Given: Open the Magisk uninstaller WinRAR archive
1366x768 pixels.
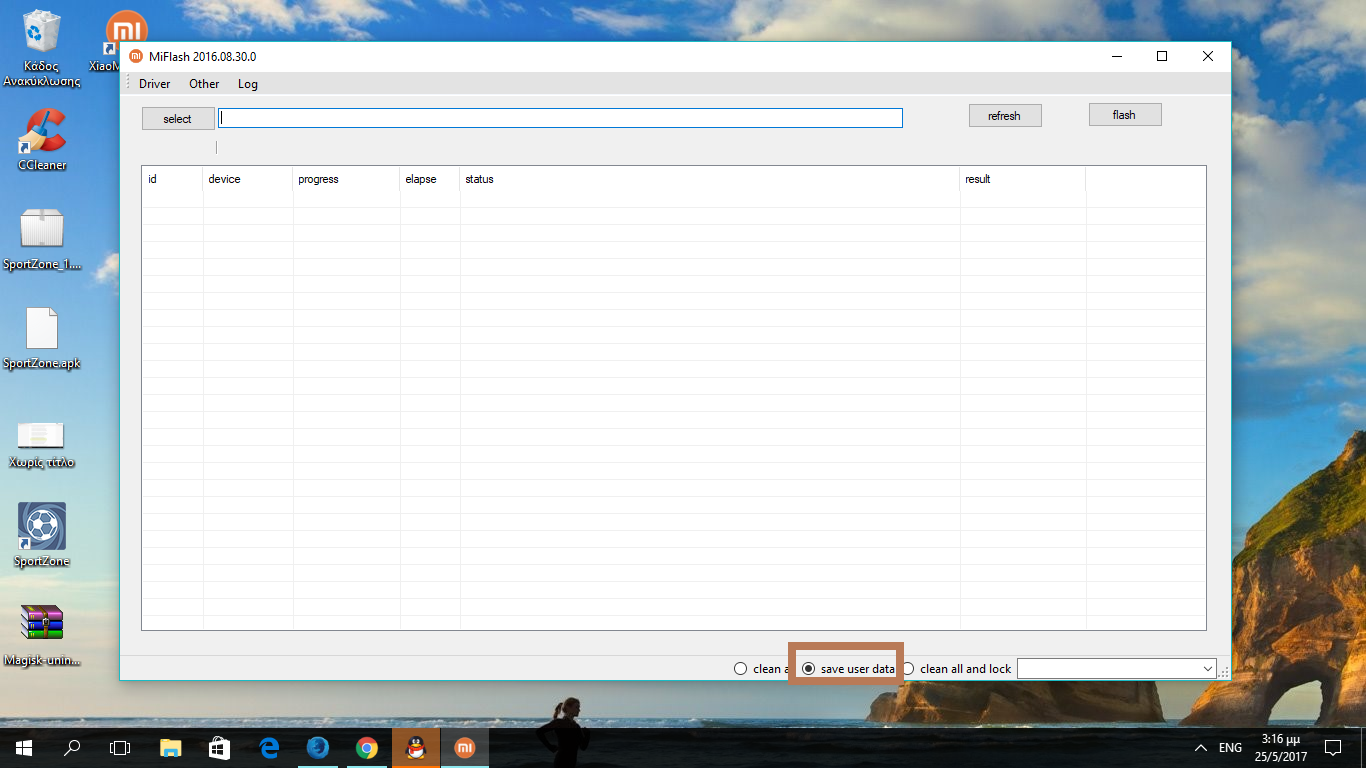Looking at the screenshot, I should (x=42, y=622).
